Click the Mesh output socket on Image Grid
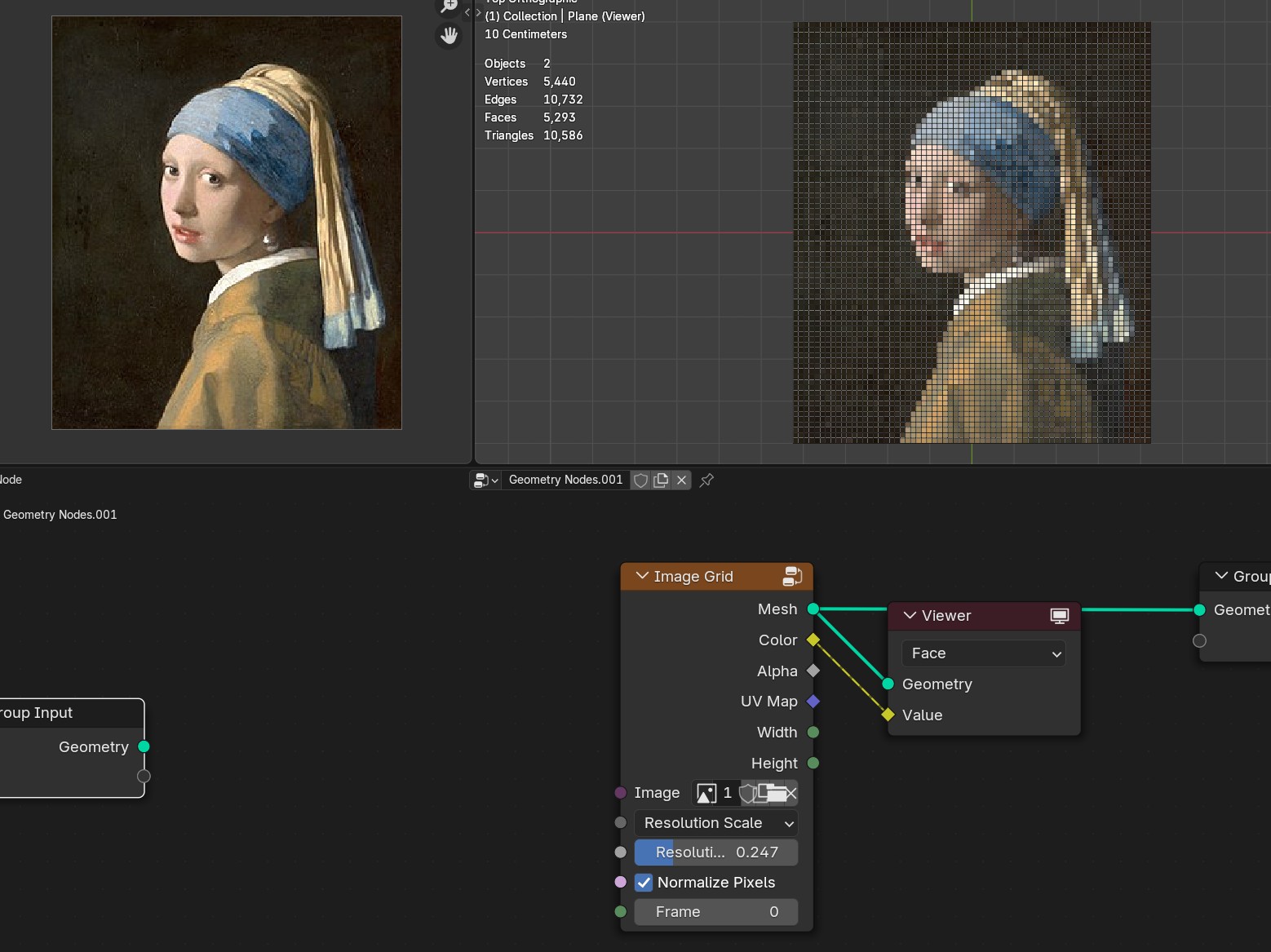Image resolution: width=1271 pixels, height=952 pixels. tap(813, 609)
